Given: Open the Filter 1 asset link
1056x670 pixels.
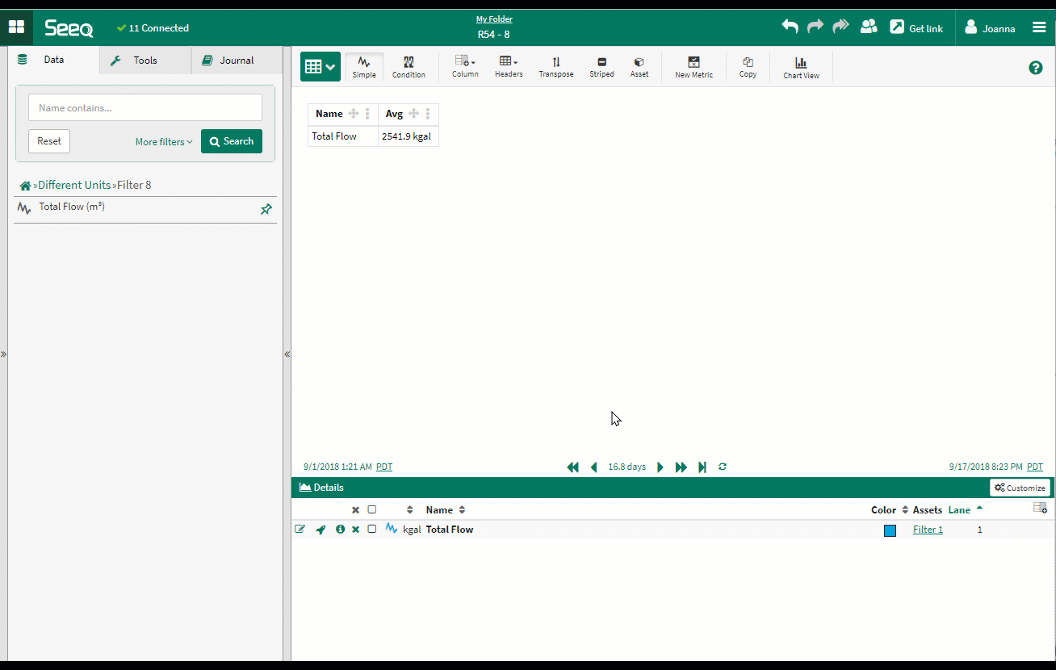Looking at the screenshot, I should [x=927, y=530].
